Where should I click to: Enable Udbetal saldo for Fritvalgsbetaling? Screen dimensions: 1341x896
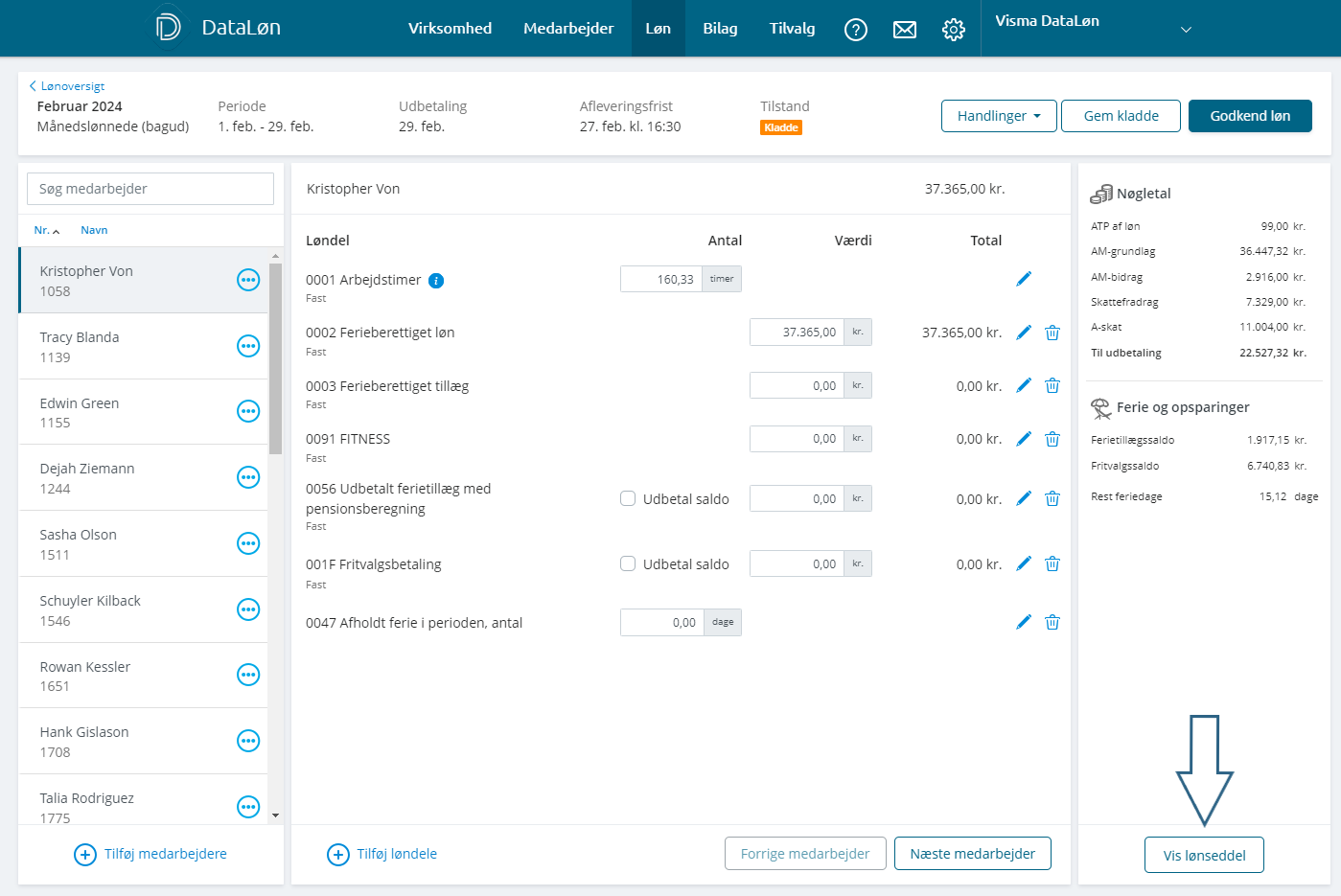628,563
